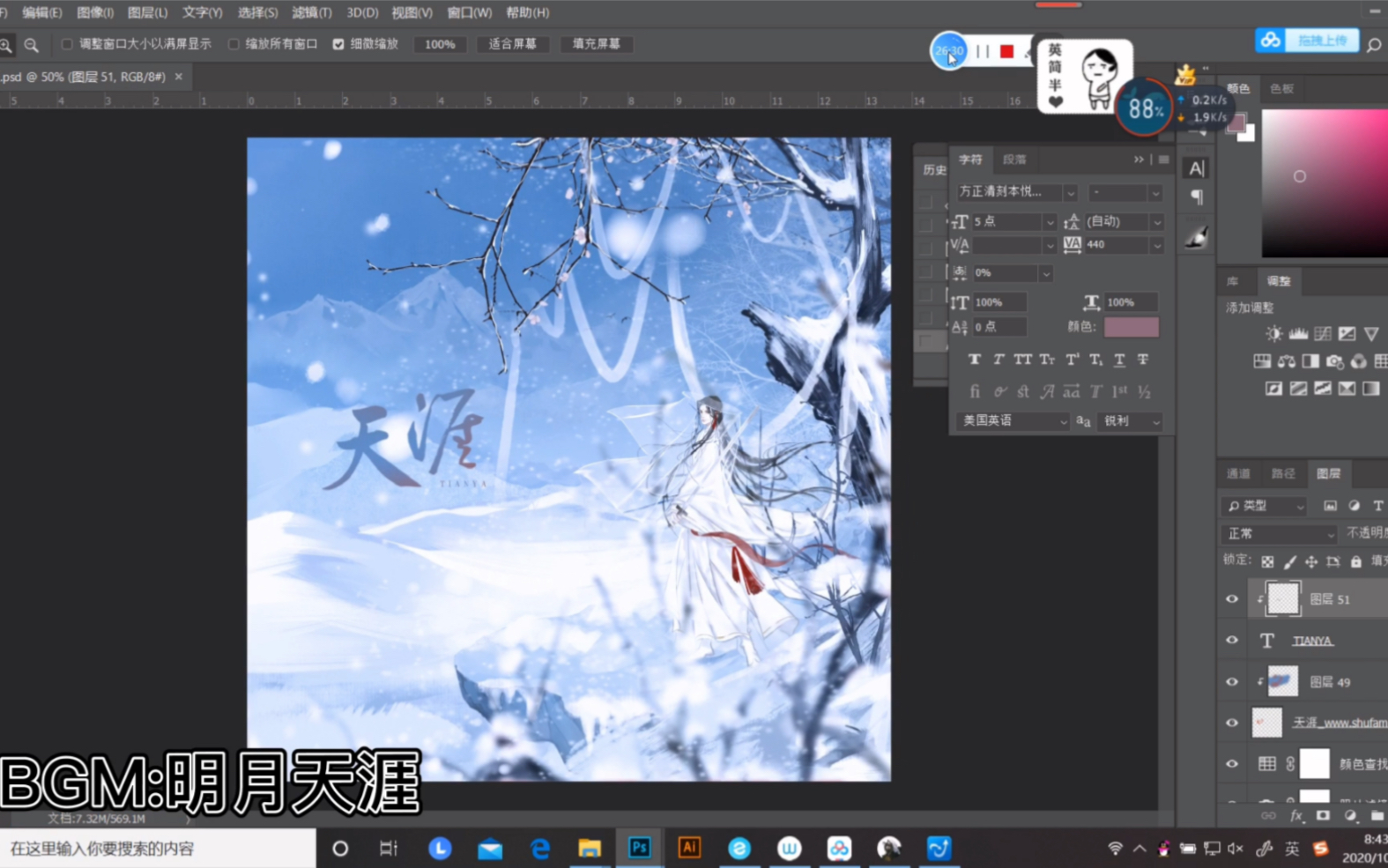The width and height of the screenshot is (1388, 868).
Task: Hide the 天涯 calligraphy layer
Action: [x=1232, y=723]
